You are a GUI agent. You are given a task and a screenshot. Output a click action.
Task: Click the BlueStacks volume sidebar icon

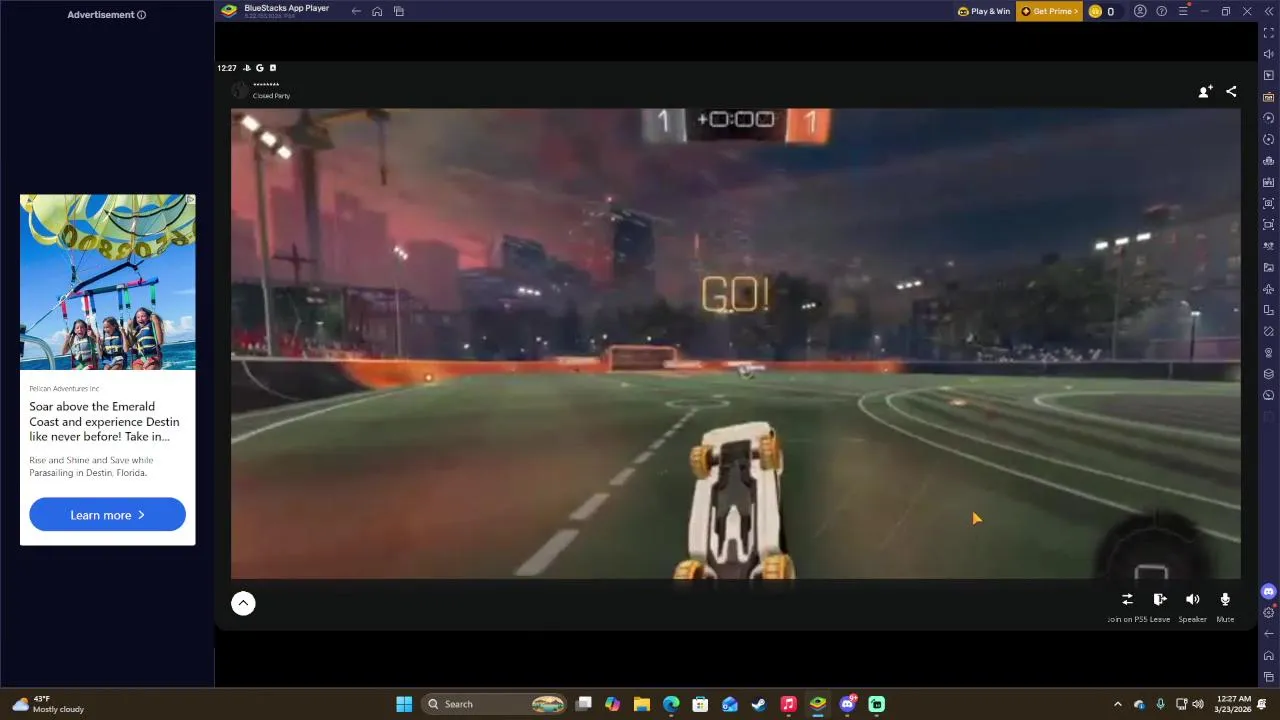click(1269, 54)
